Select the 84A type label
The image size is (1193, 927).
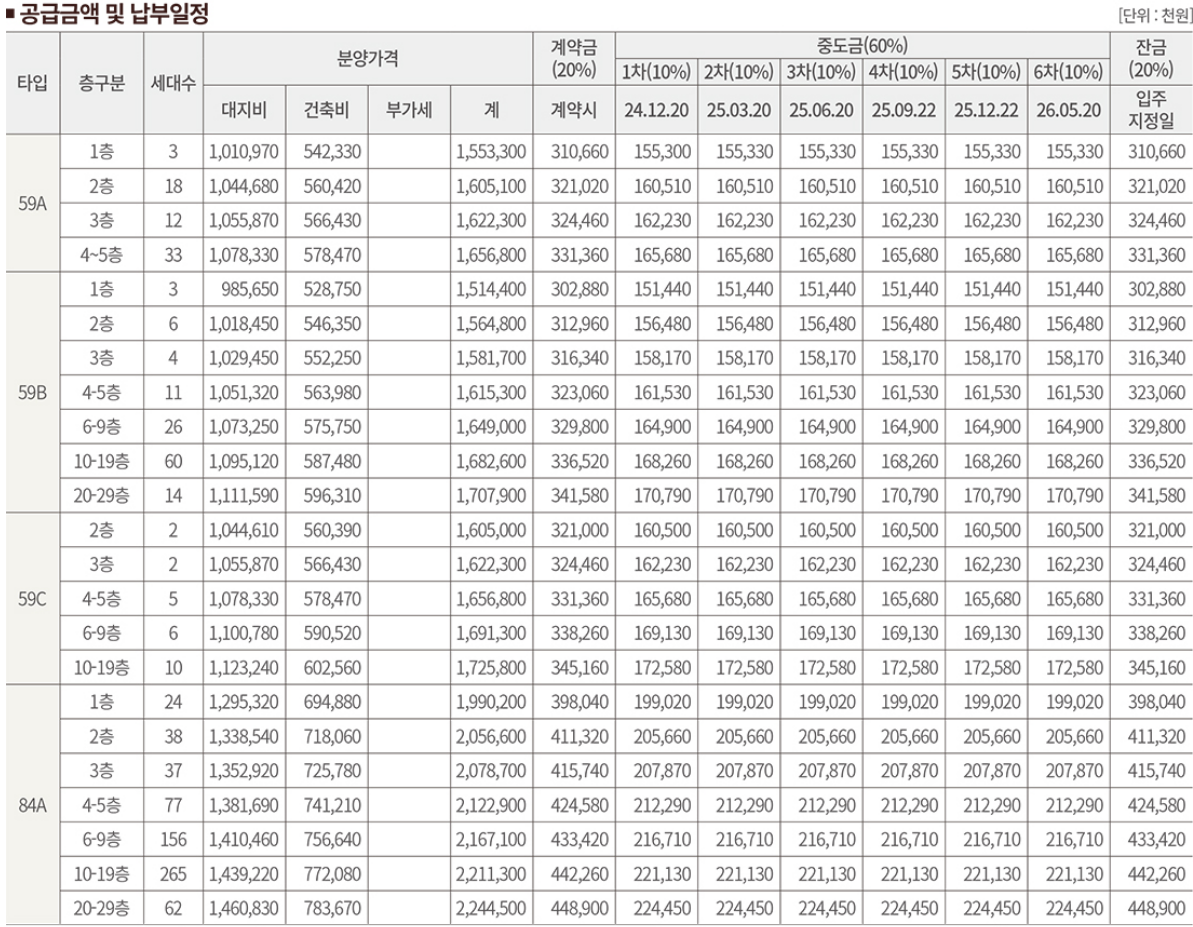(x=33, y=803)
